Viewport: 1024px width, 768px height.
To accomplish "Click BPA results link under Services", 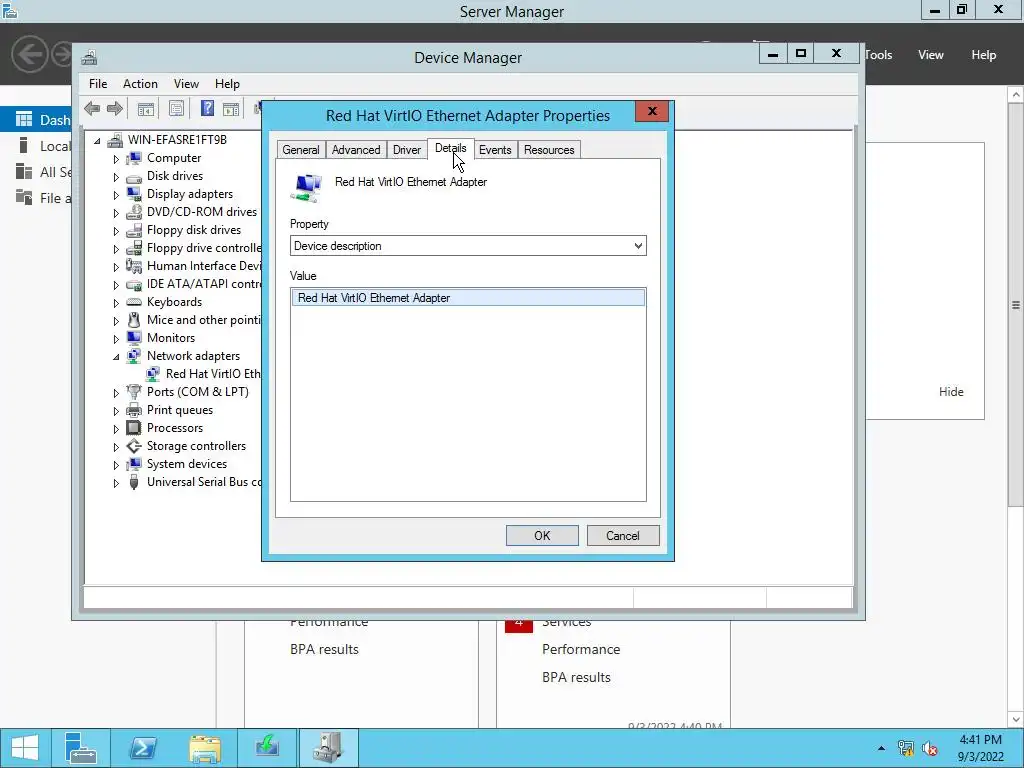I will click(x=576, y=677).
